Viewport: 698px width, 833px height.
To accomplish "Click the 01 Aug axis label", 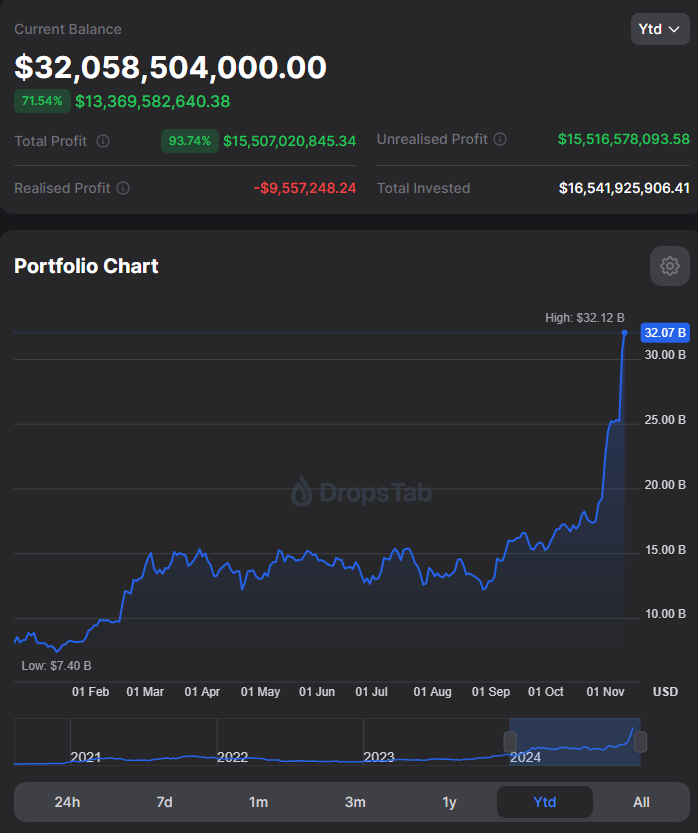I will click(x=432, y=692).
